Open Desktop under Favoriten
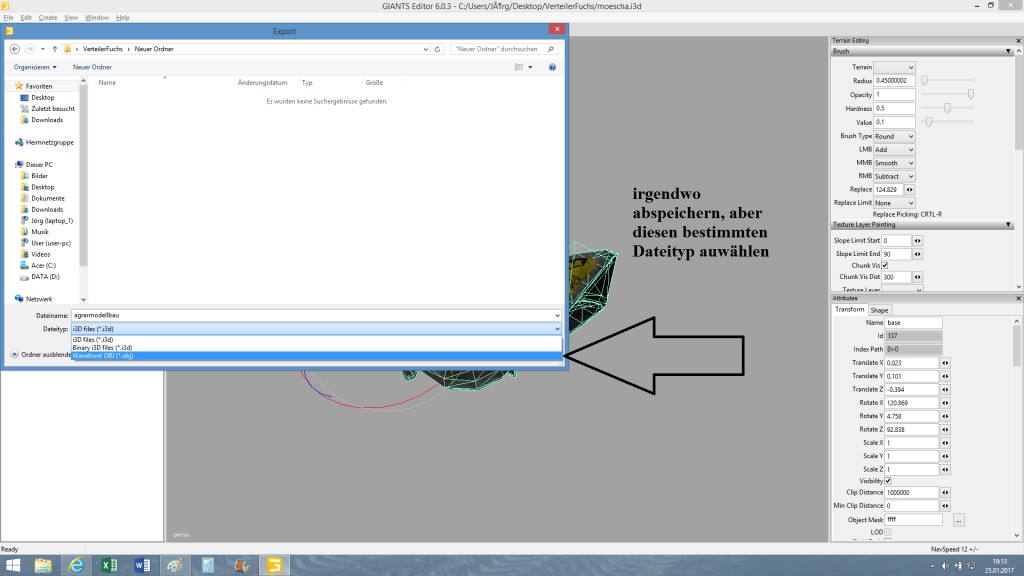1024x576 pixels. point(42,97)
